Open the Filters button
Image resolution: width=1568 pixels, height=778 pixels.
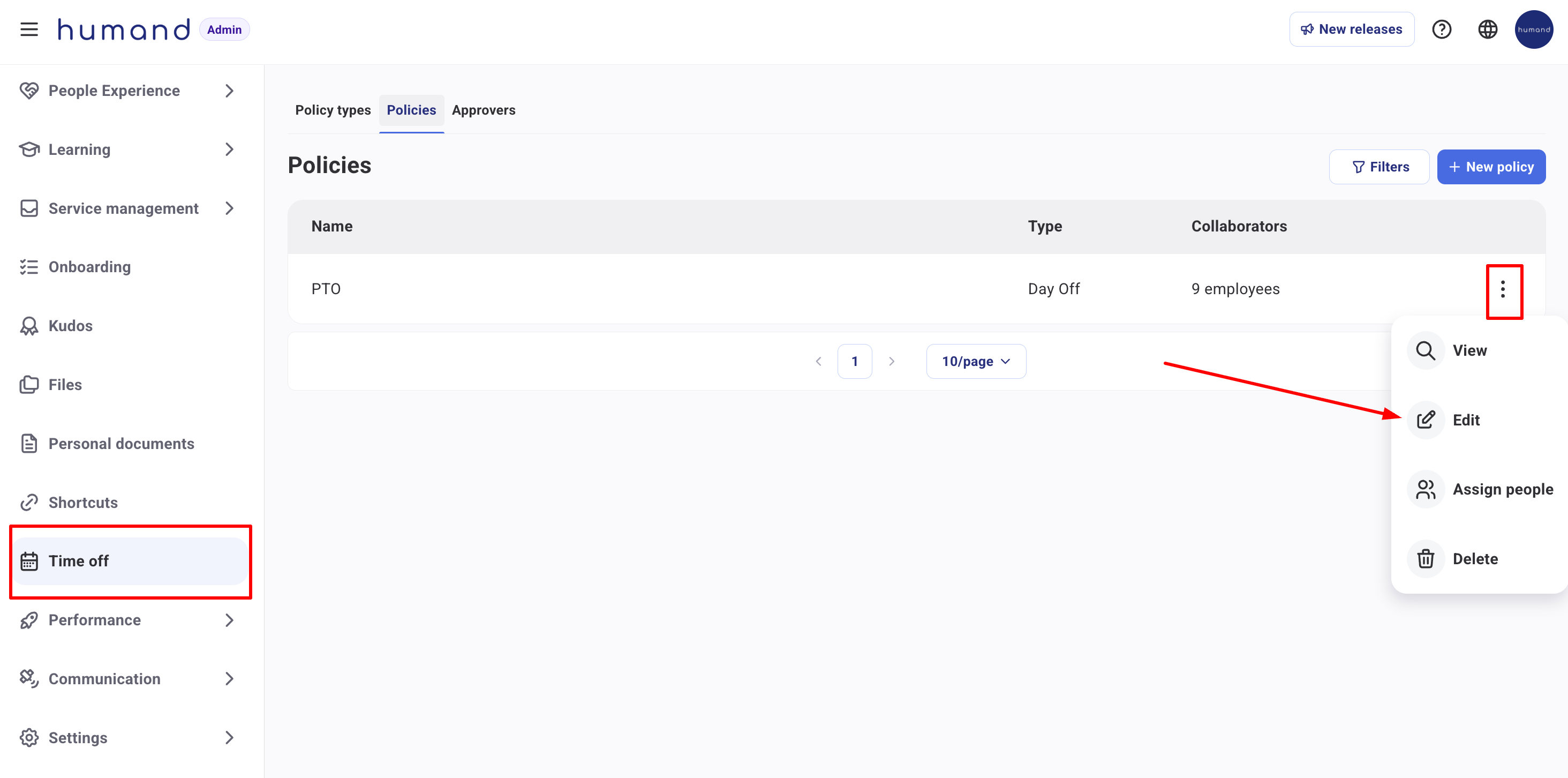click(1379, 167)
